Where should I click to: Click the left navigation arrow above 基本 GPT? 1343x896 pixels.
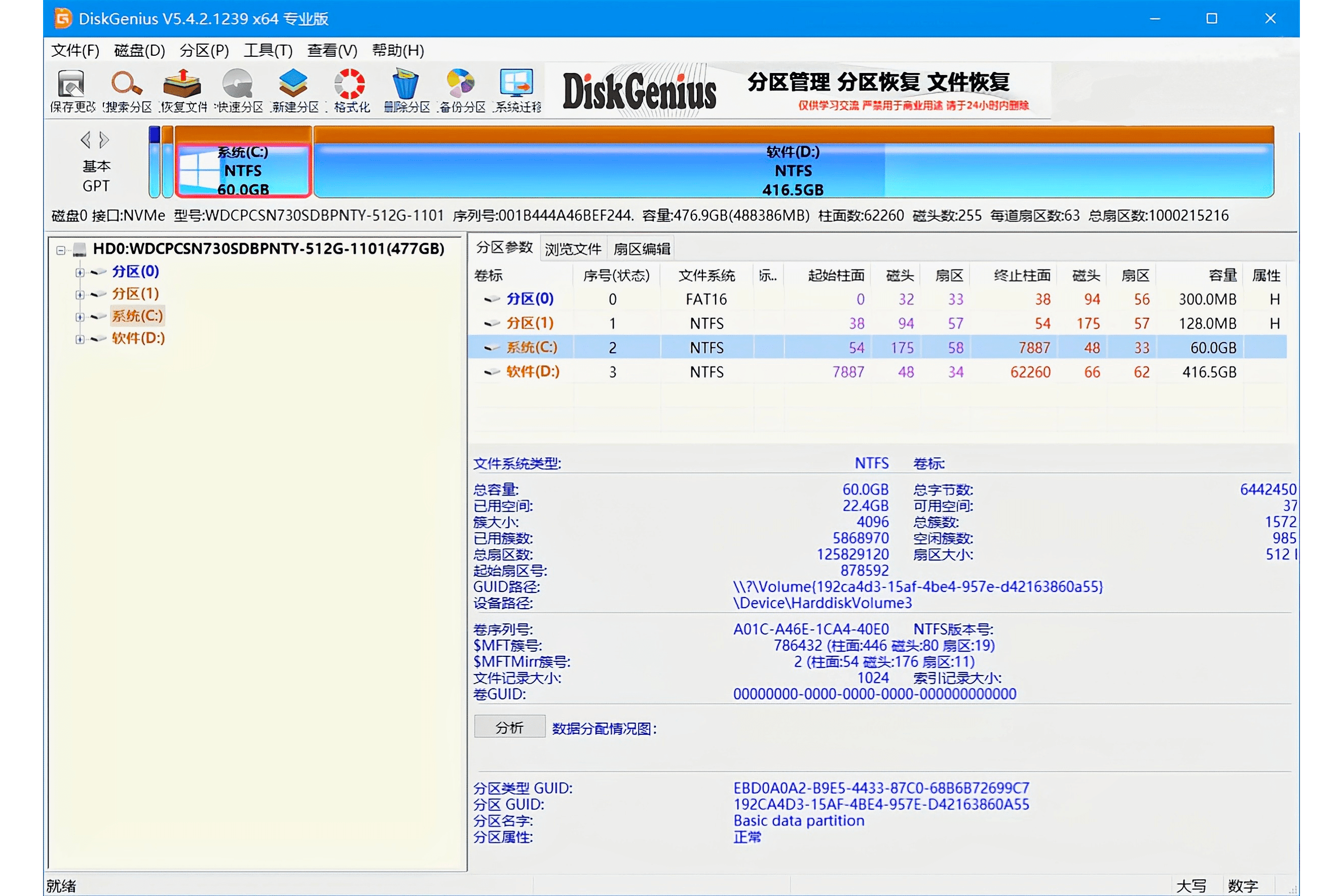[86, 139]
